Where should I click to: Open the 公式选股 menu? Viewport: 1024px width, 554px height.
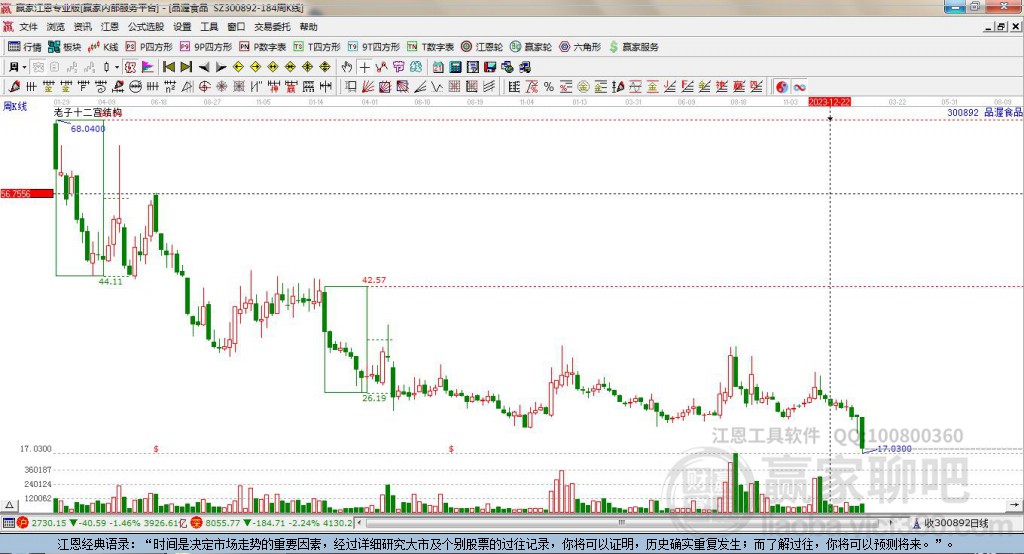(x=146, y=27)
